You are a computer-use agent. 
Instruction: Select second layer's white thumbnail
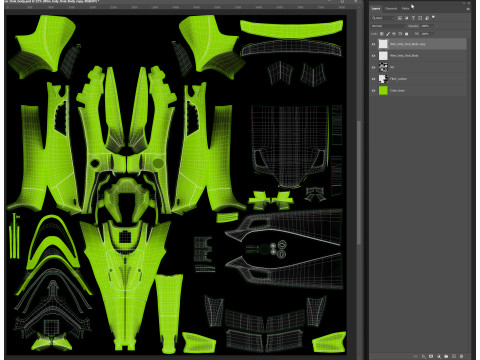click(383, 56)
